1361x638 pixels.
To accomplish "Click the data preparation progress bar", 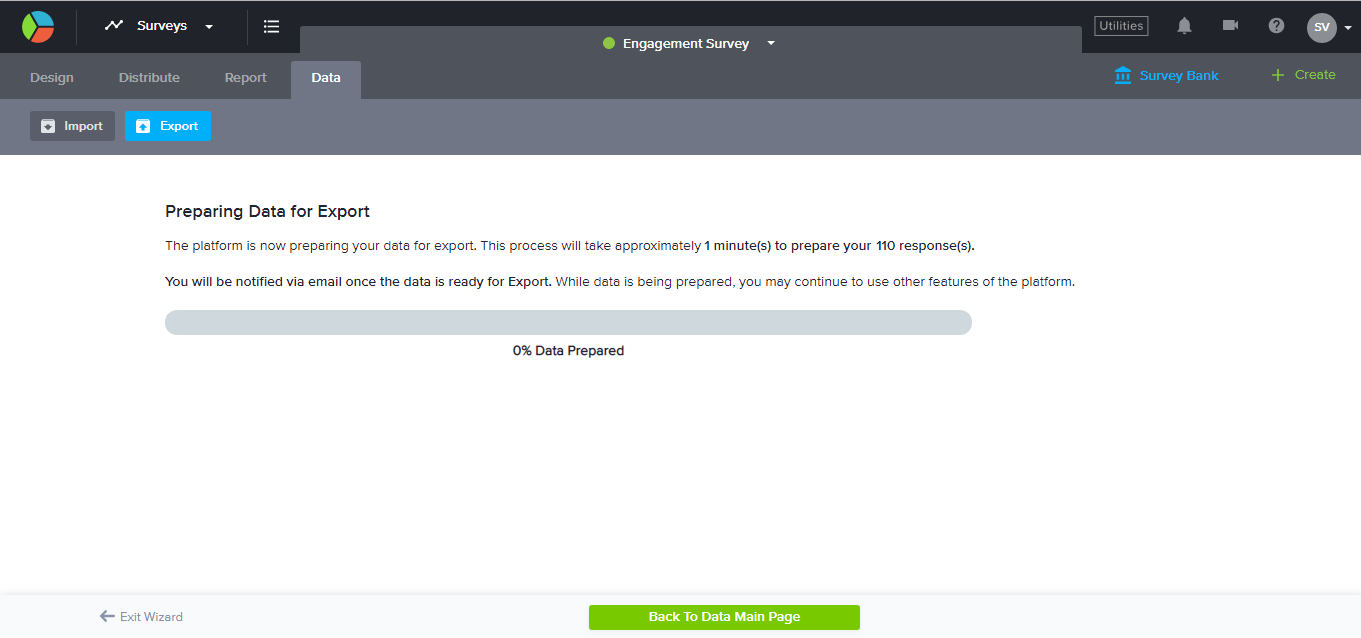I will pyautogui.click(x=568, y=322).
